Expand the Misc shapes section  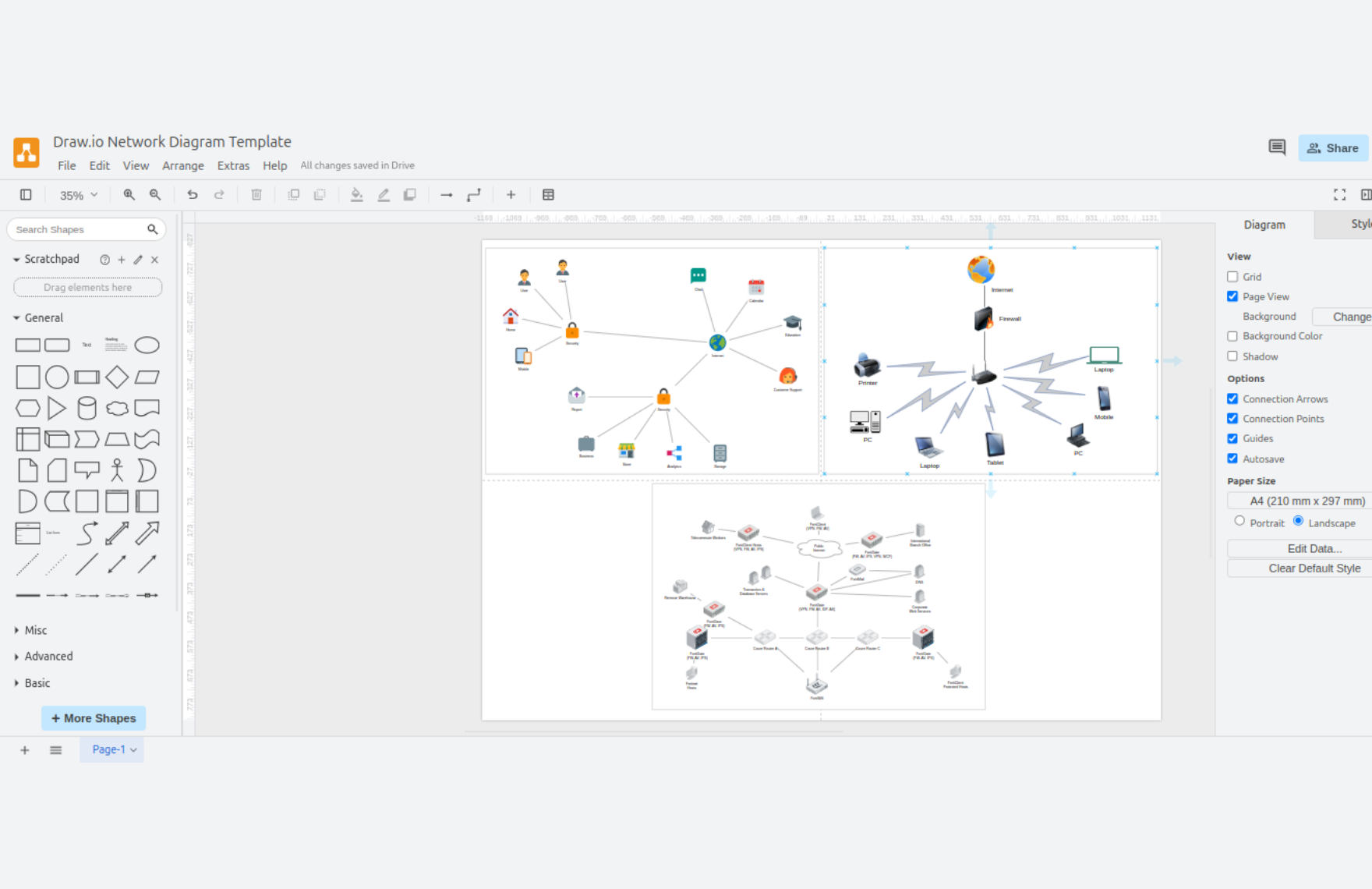(x=35, y=630)
